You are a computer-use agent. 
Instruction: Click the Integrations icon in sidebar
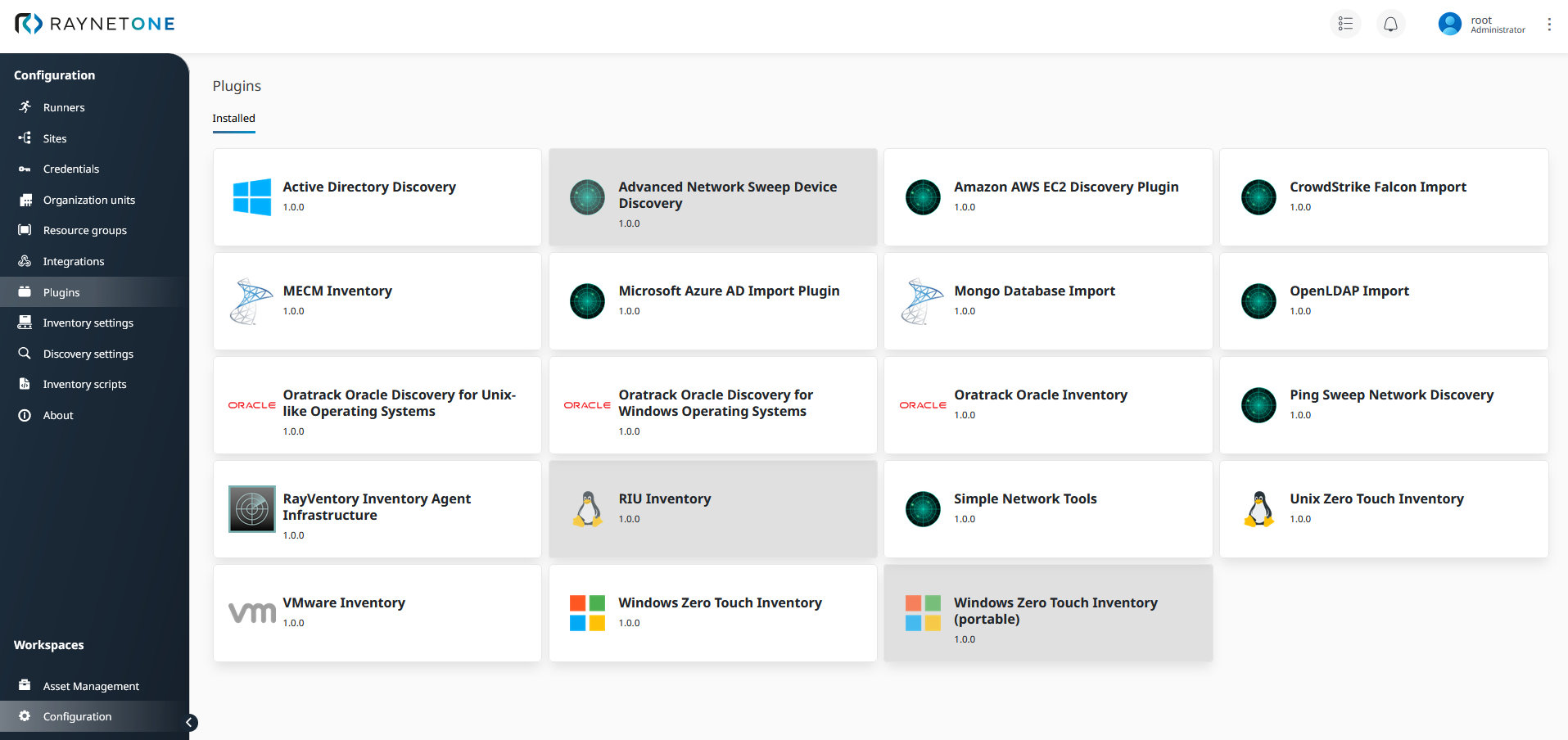(x=25, y=261)
